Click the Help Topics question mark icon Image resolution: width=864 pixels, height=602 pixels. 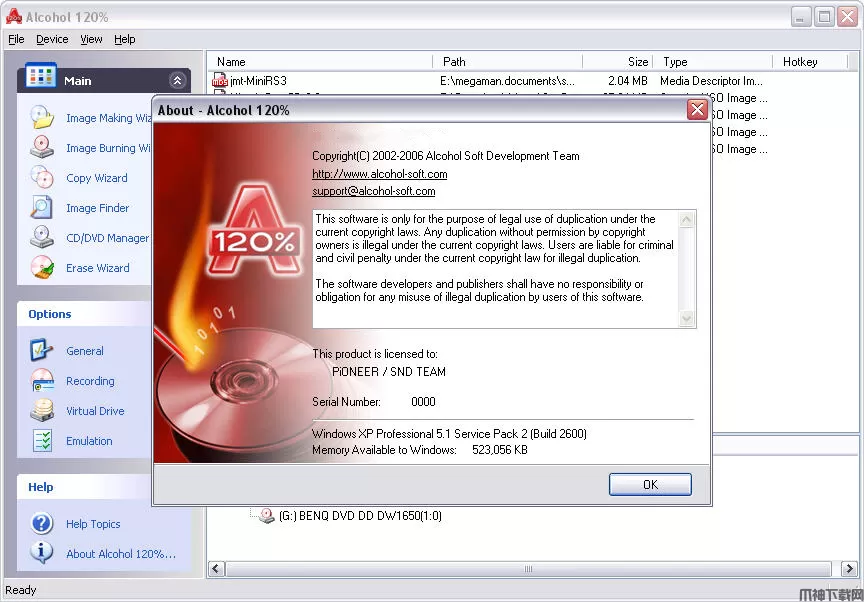[x=42, y=523]
